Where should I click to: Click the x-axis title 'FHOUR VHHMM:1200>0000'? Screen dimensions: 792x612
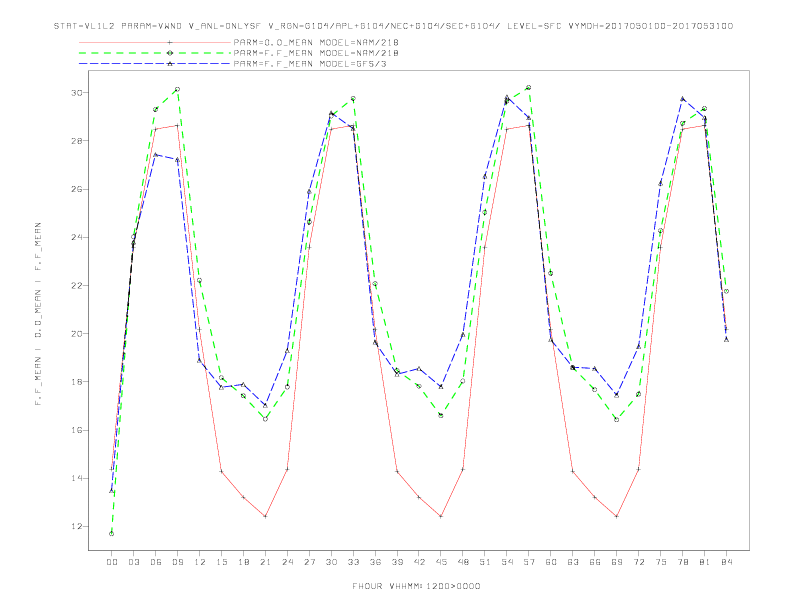coord(416,586)
